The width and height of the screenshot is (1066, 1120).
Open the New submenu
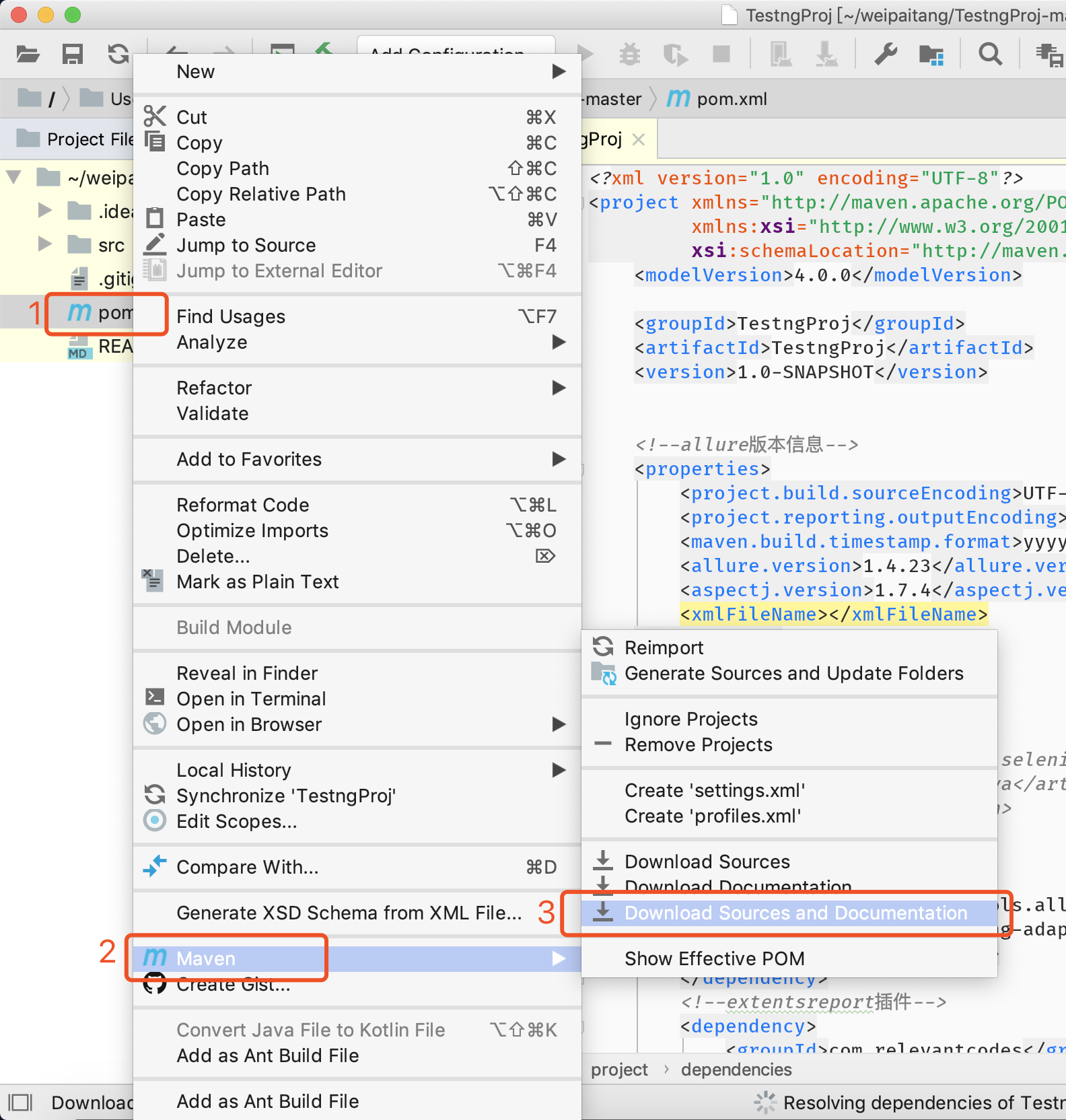pos(357,71)
